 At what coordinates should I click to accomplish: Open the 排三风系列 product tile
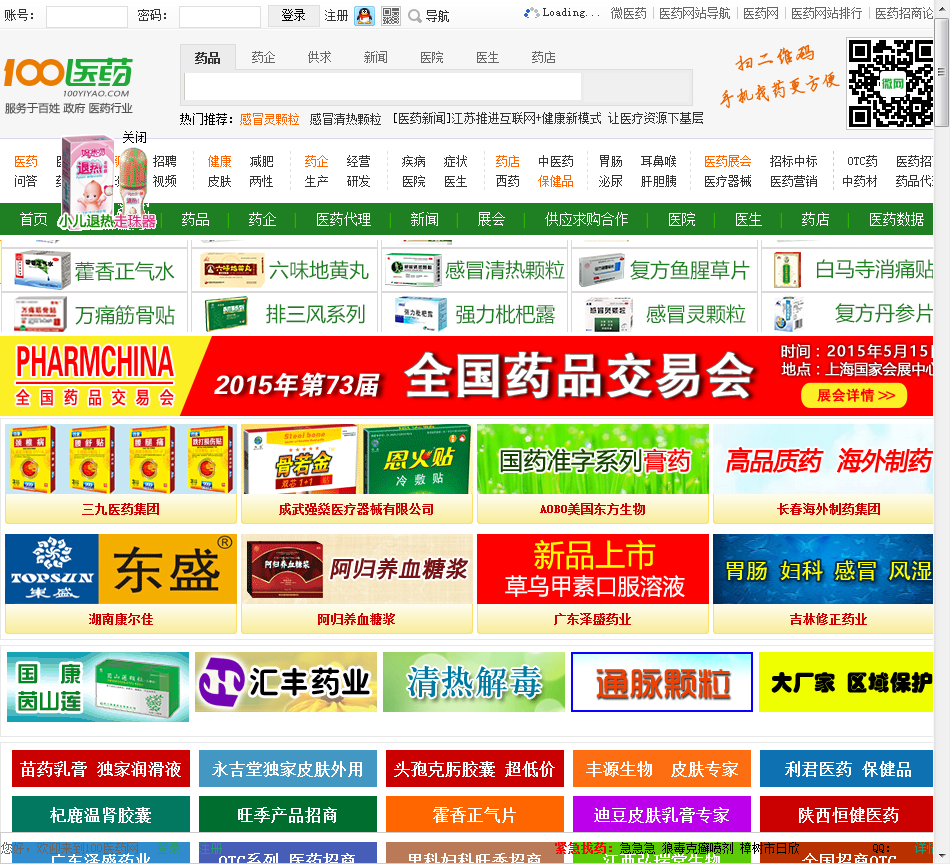tap(285, 314)
